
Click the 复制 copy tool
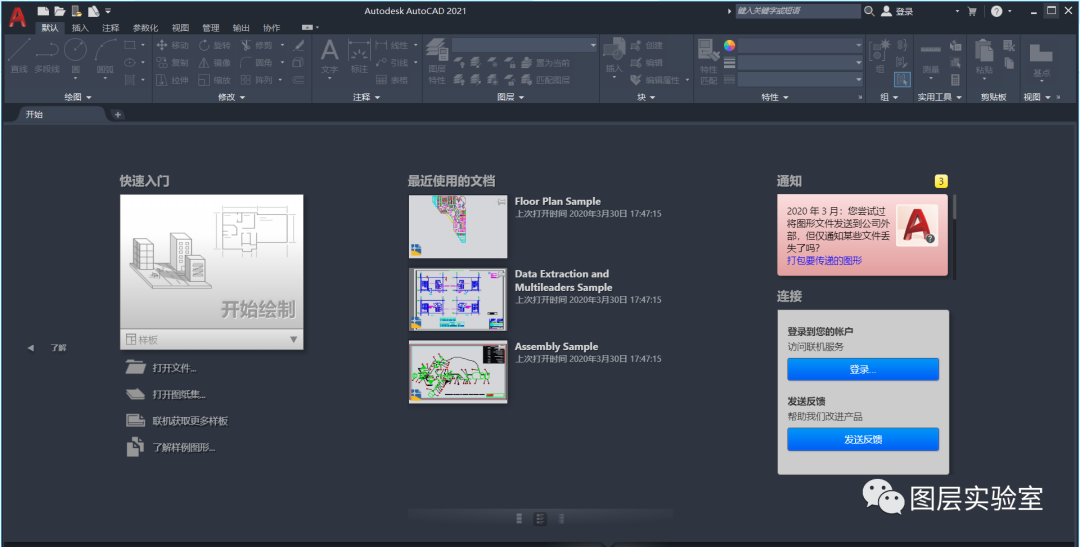point(172,63)
